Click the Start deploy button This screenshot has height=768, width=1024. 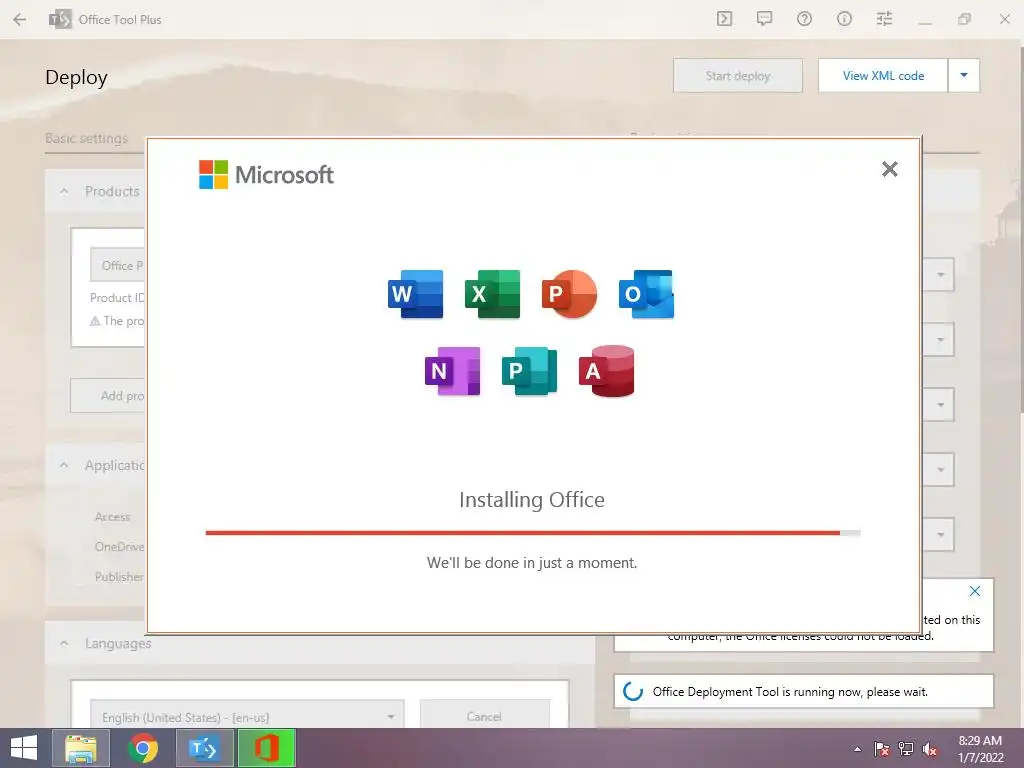coord(738,76)
